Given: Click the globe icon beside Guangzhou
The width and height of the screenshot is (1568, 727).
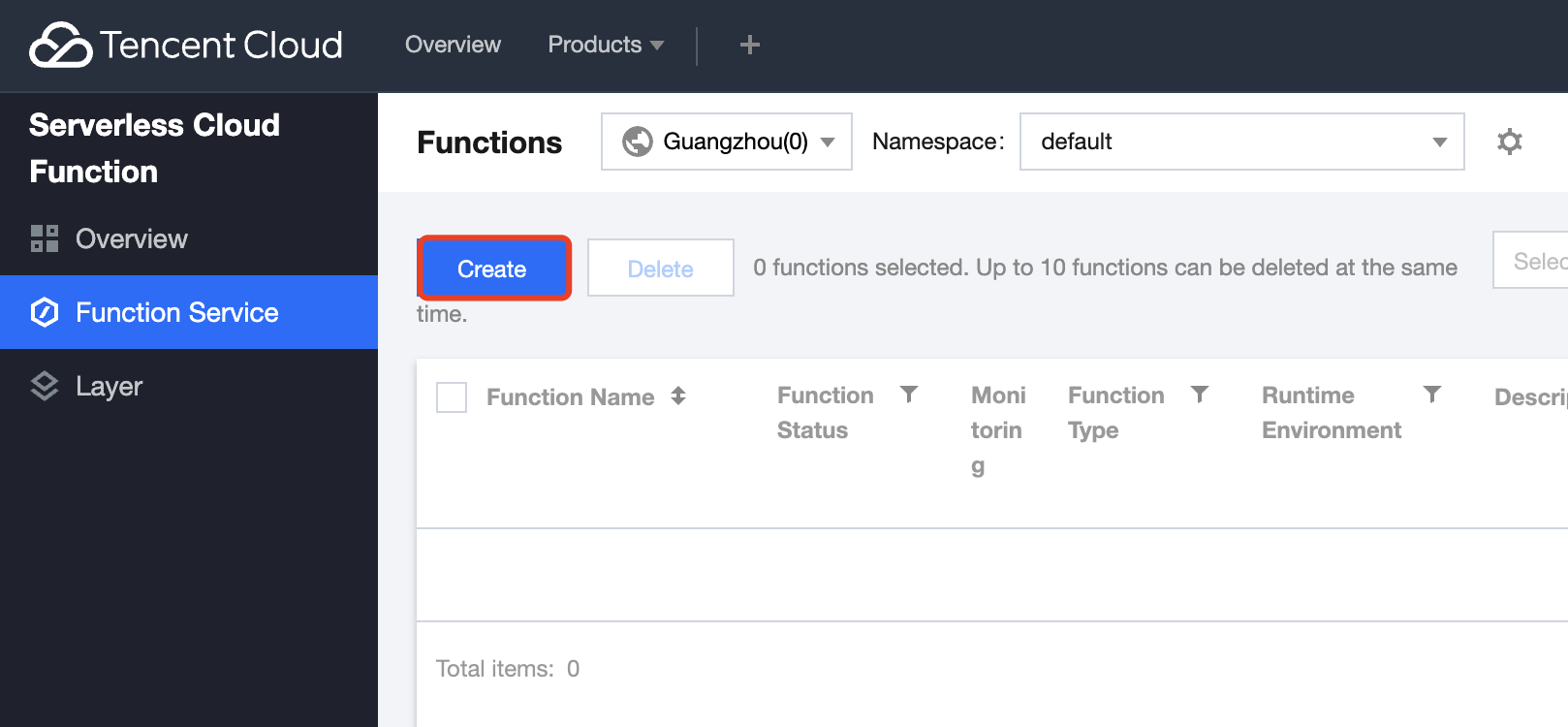Looking at the screenshot, I should pyautogui.click(x=637, y=142).
